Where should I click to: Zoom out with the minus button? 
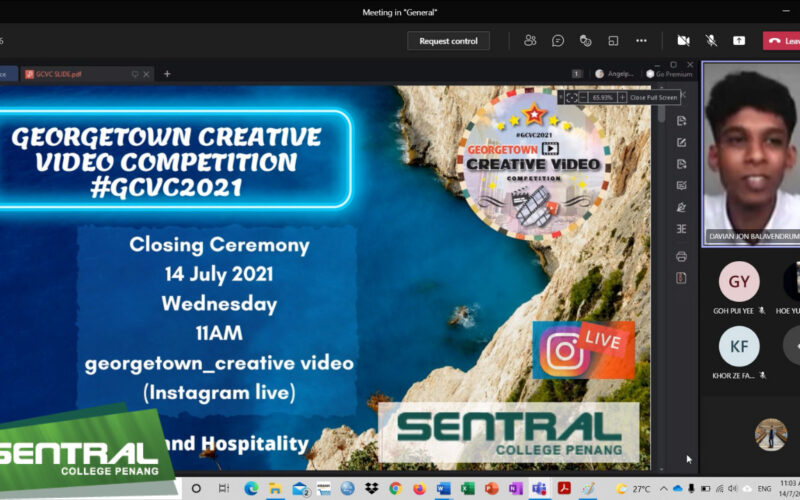[583, 97]
